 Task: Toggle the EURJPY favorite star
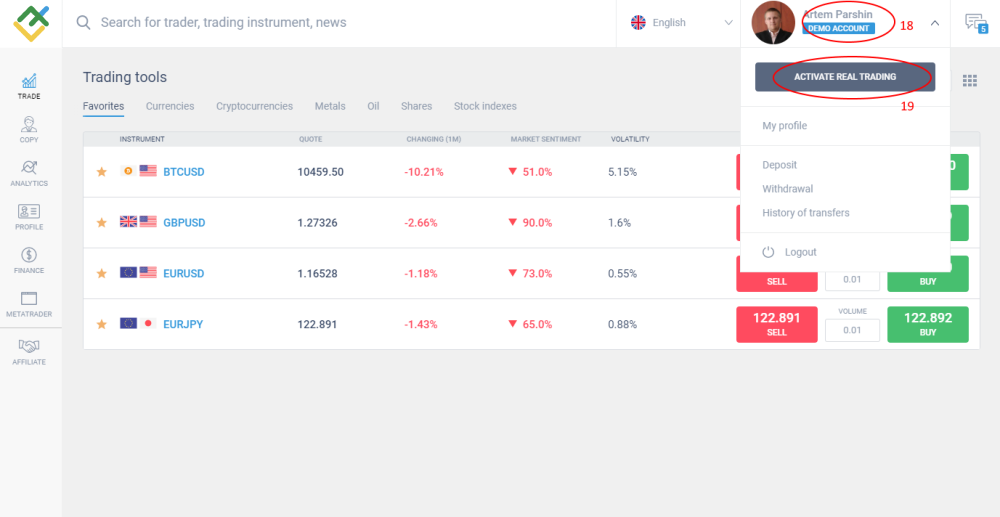(101, 324)
